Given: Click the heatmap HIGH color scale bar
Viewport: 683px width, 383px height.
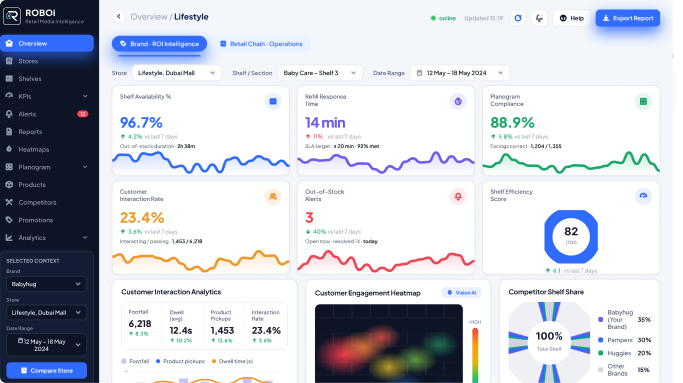Looking at the screenshot, I should [475, 355].
